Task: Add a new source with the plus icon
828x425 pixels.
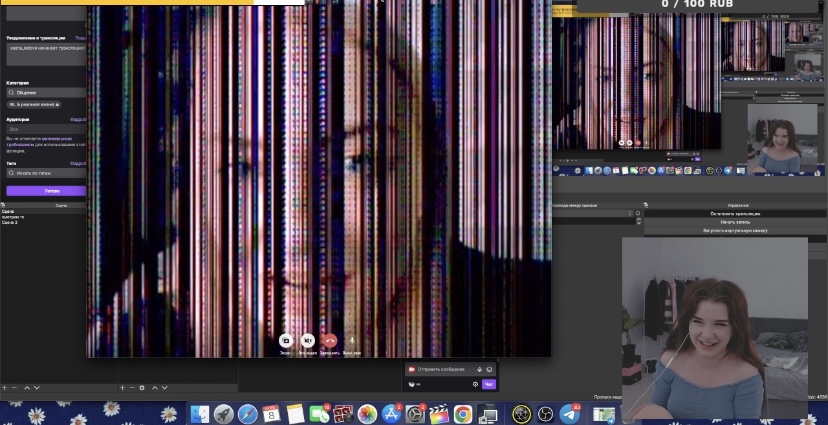Action: tap(123, 388)
